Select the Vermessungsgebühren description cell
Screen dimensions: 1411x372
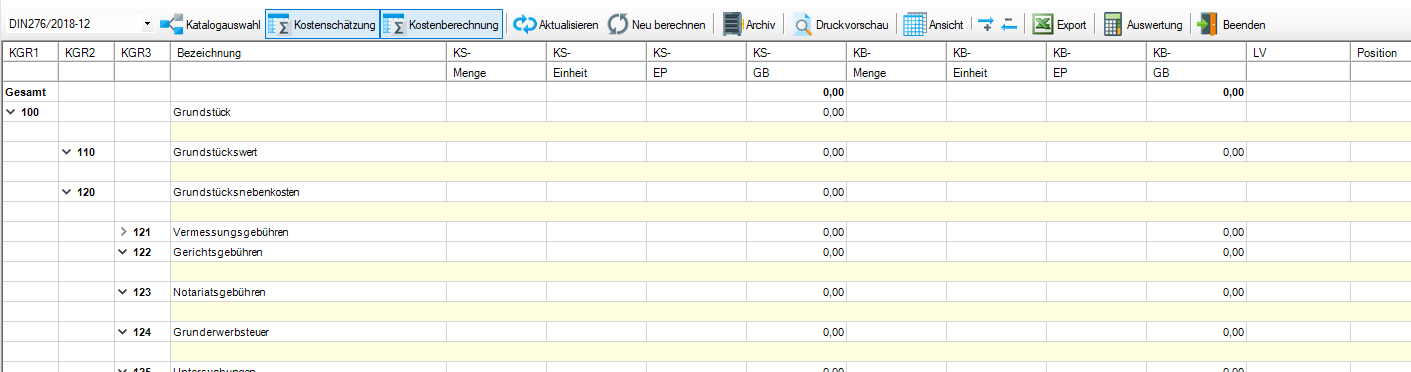click(x=308, y=232)
